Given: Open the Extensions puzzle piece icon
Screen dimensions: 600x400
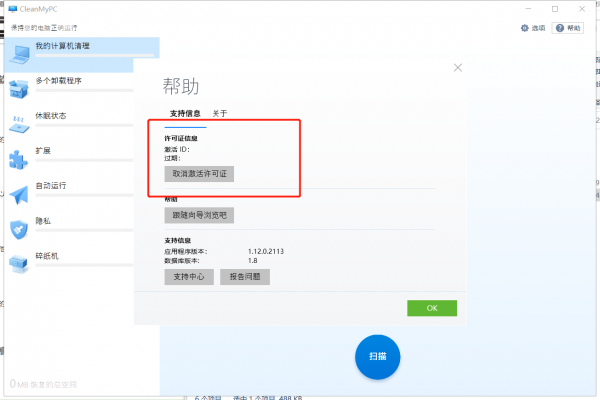Looking at the screenshot, I should coord(18,159).
